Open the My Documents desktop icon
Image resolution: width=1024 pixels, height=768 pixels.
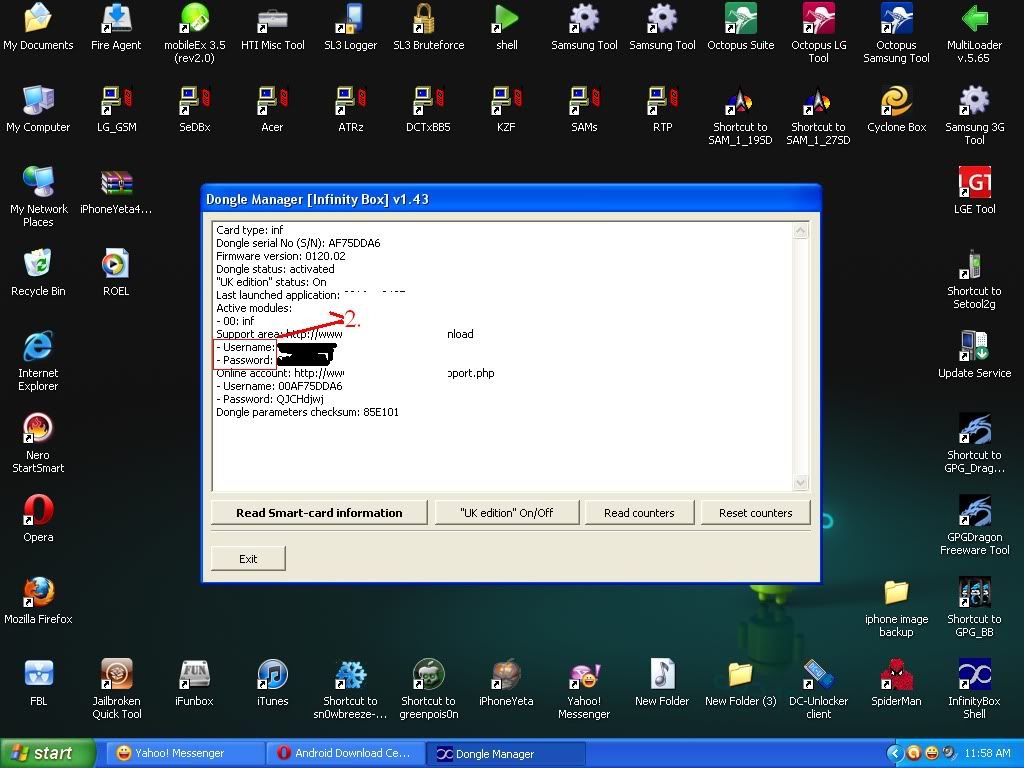point(38,27)
